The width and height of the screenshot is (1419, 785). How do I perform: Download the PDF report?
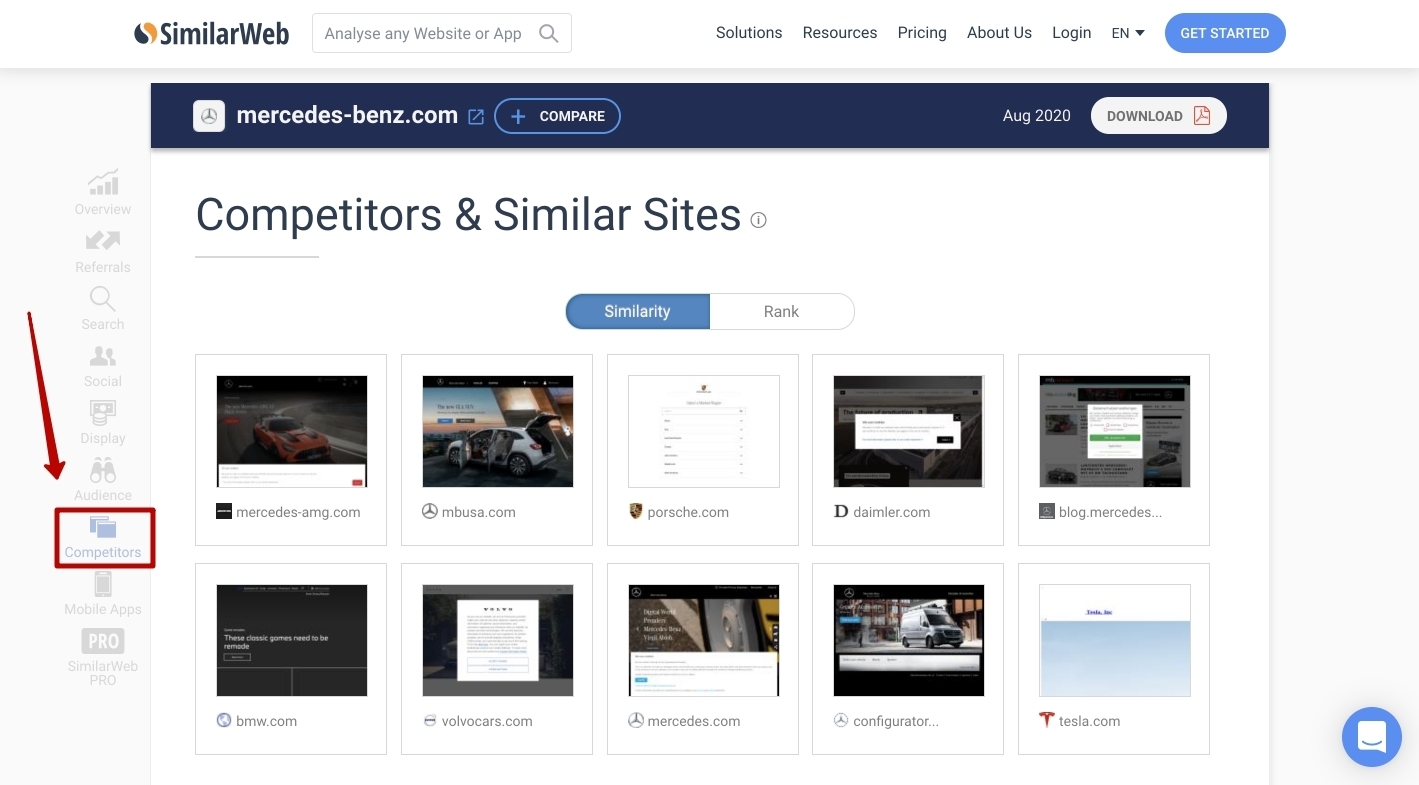coord(1159,116)
